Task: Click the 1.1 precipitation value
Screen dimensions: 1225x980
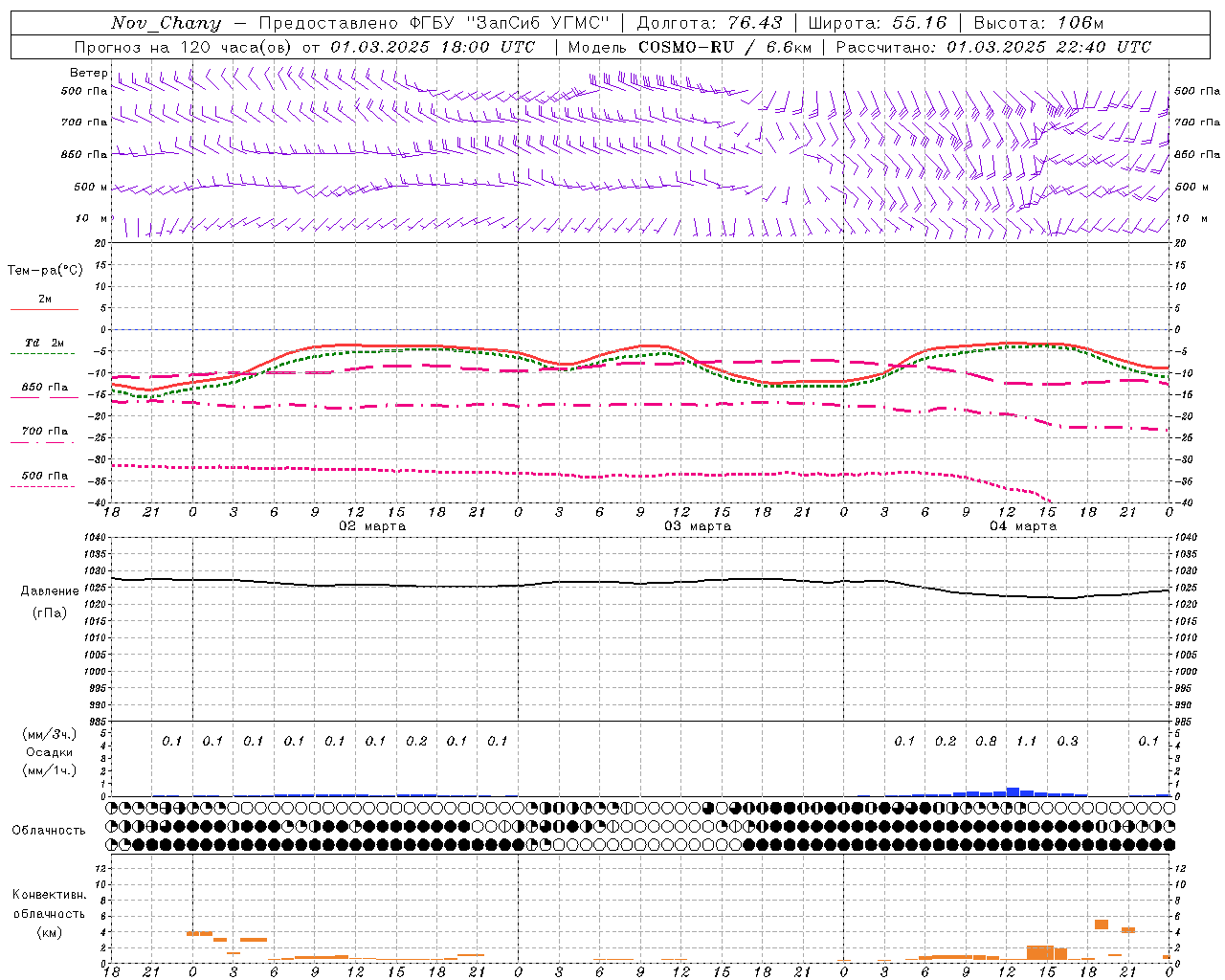Action: (1026, 741)
